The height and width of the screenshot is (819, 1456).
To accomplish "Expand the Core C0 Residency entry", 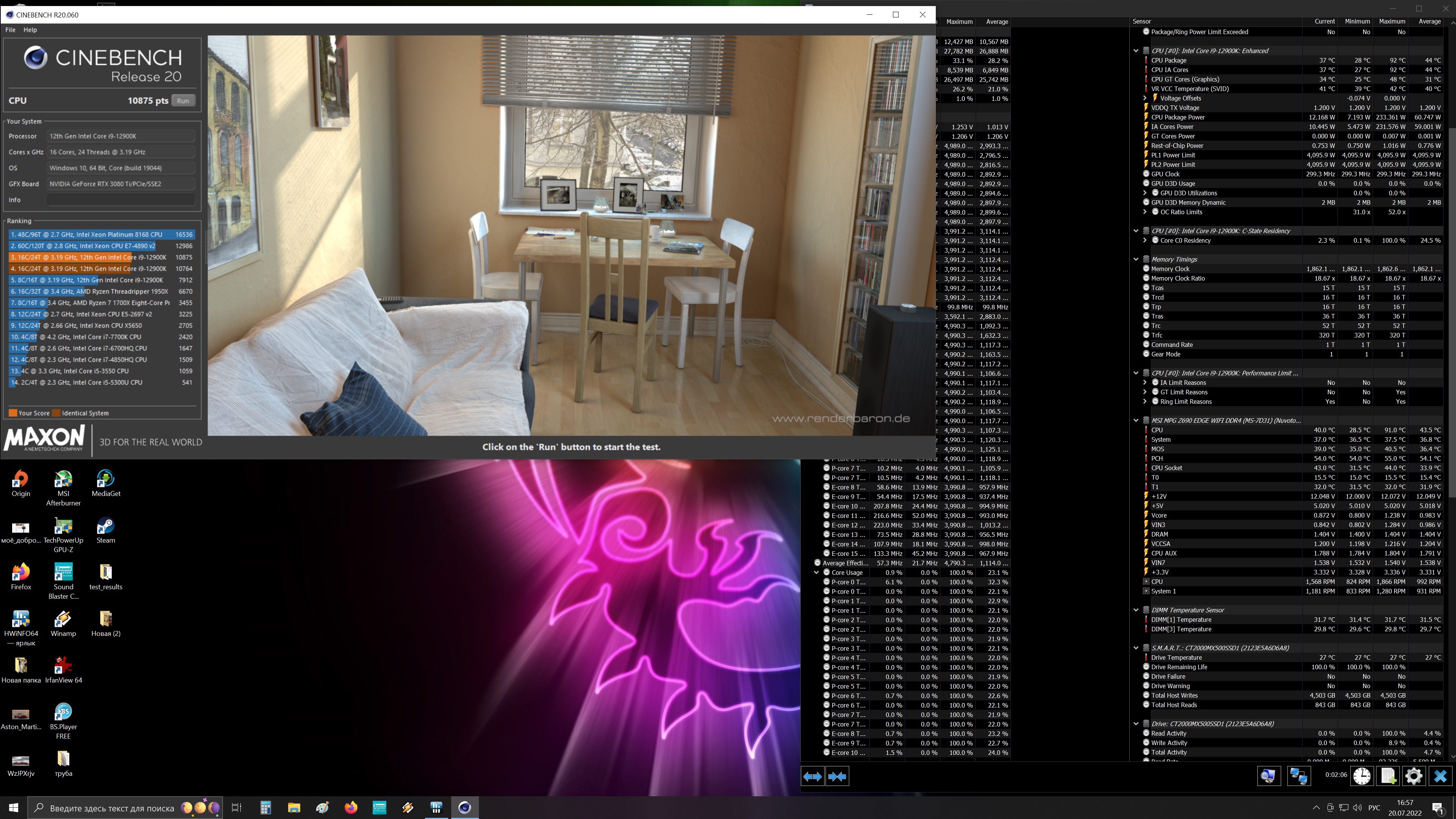I will pyautogui.click(x=1145, y=241).
